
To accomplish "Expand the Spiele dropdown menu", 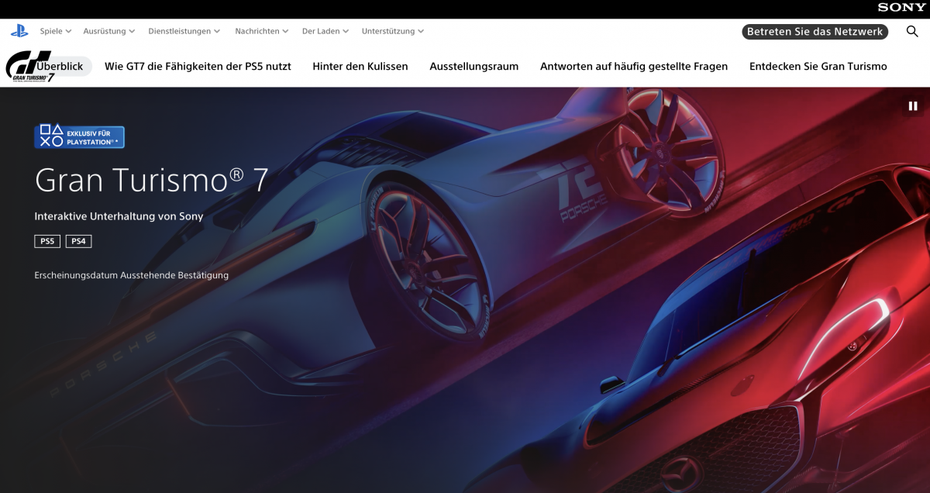I will coord(55,31).
